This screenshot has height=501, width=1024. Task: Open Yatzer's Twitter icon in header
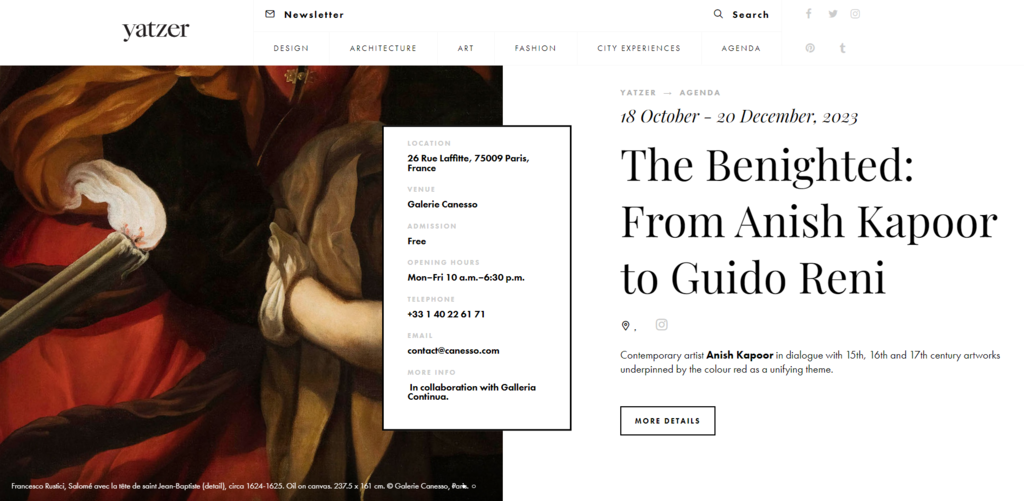833,14
